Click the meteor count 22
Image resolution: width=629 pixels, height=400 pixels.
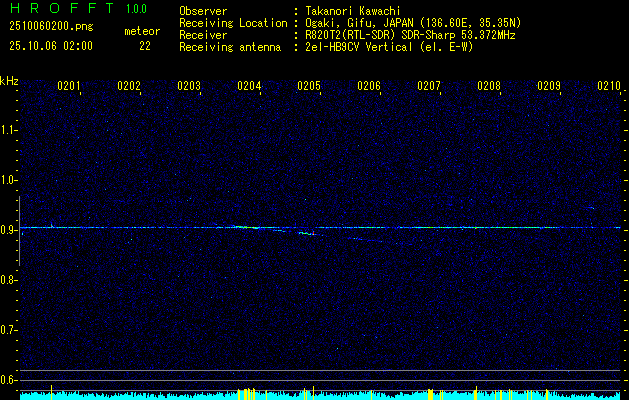click(x=145, y=46)
